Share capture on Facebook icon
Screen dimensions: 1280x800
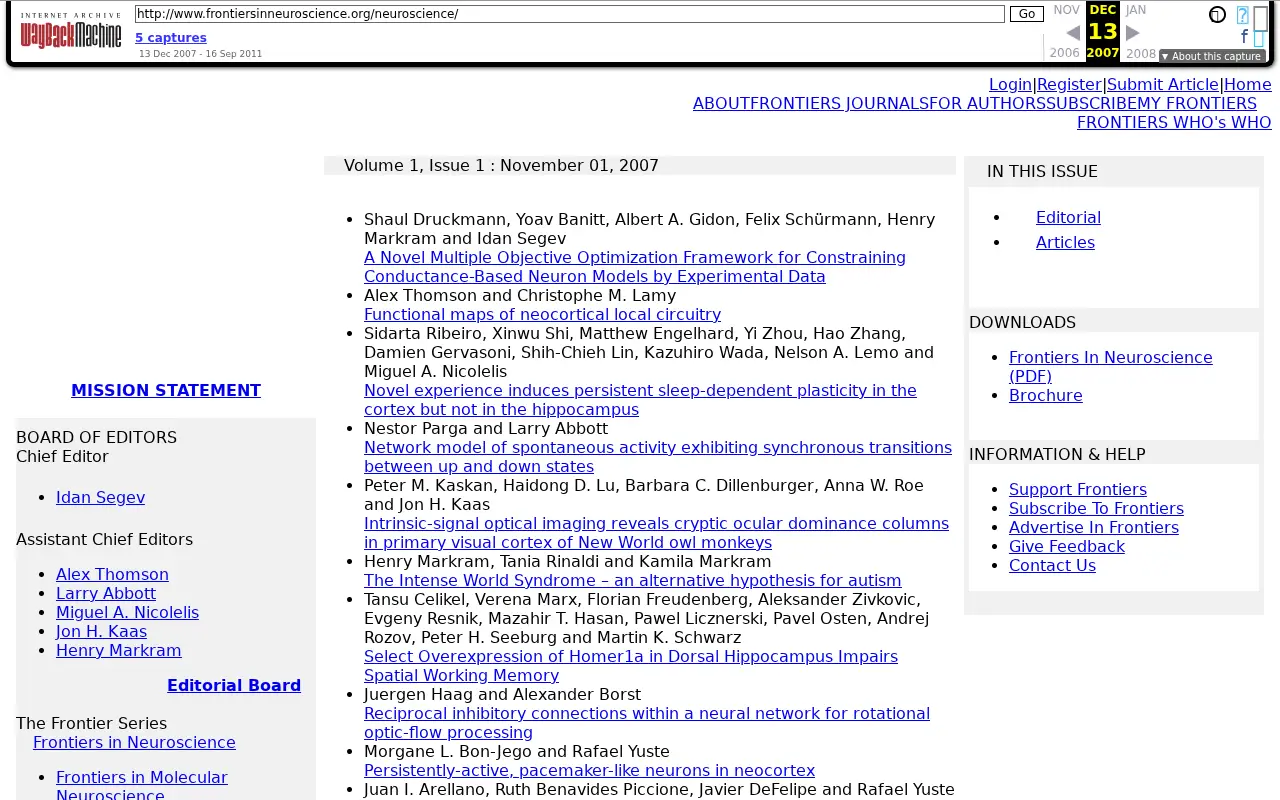(x=1244, y=36)
